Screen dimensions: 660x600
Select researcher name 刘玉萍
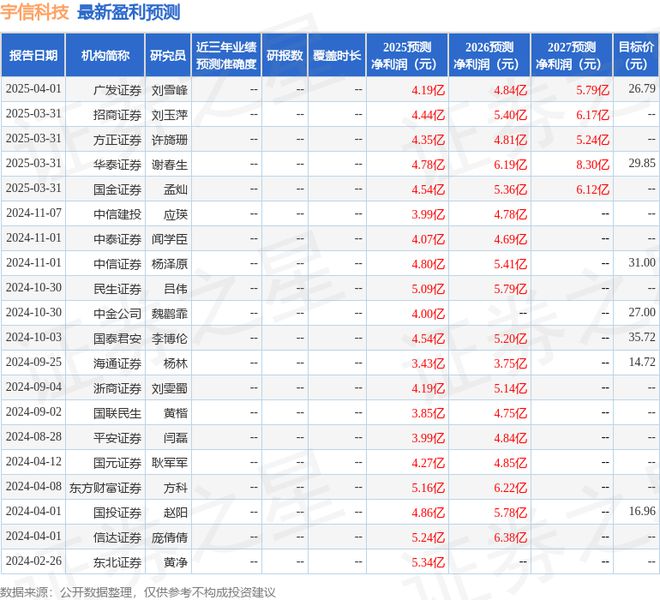169,115
